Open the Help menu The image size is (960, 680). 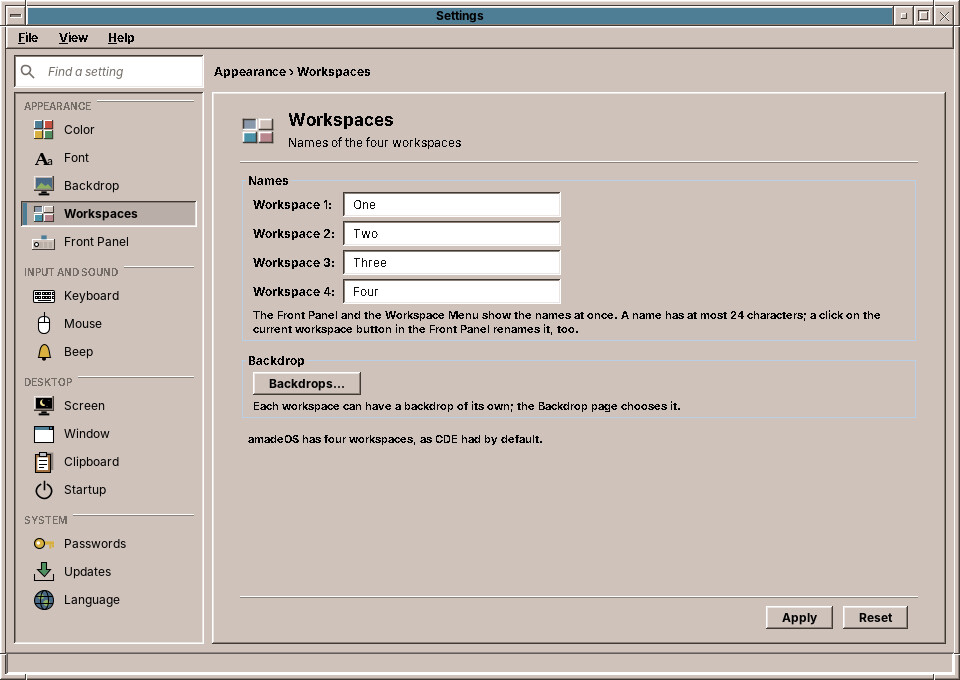click(121, 38)
